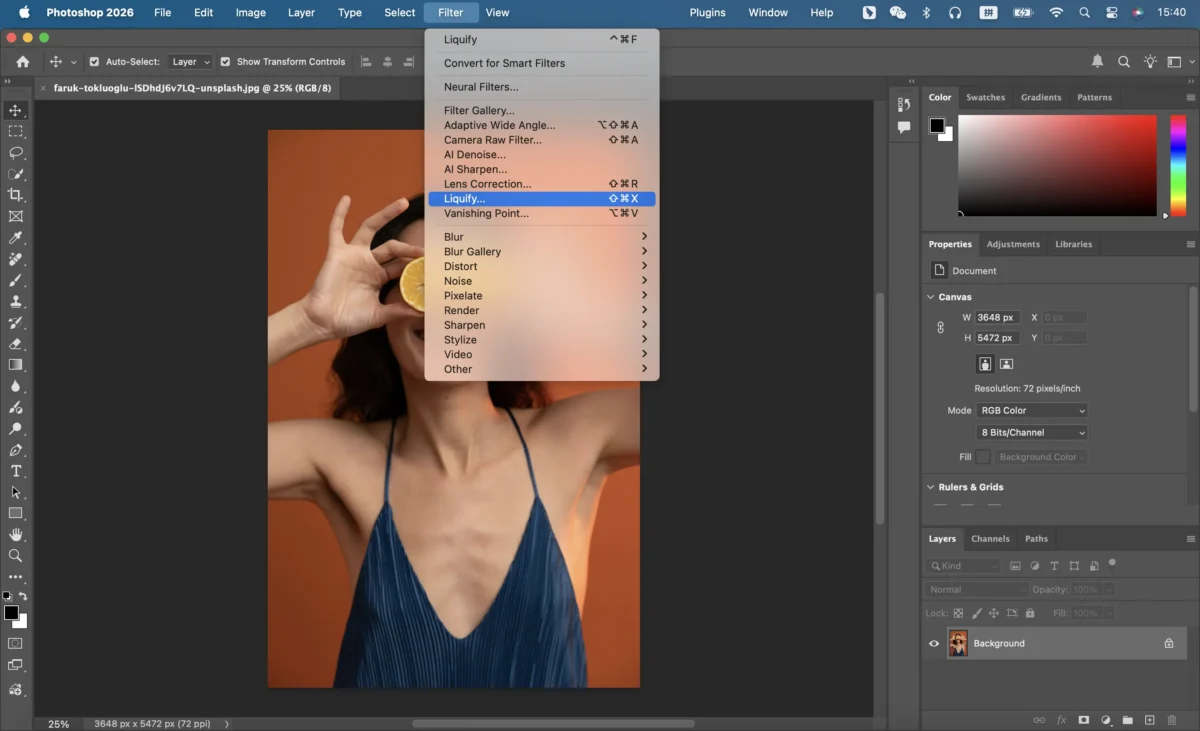Open the Add layer mask icon
The width and height of the screenshot is (1200, 731).
[1084, 719]
